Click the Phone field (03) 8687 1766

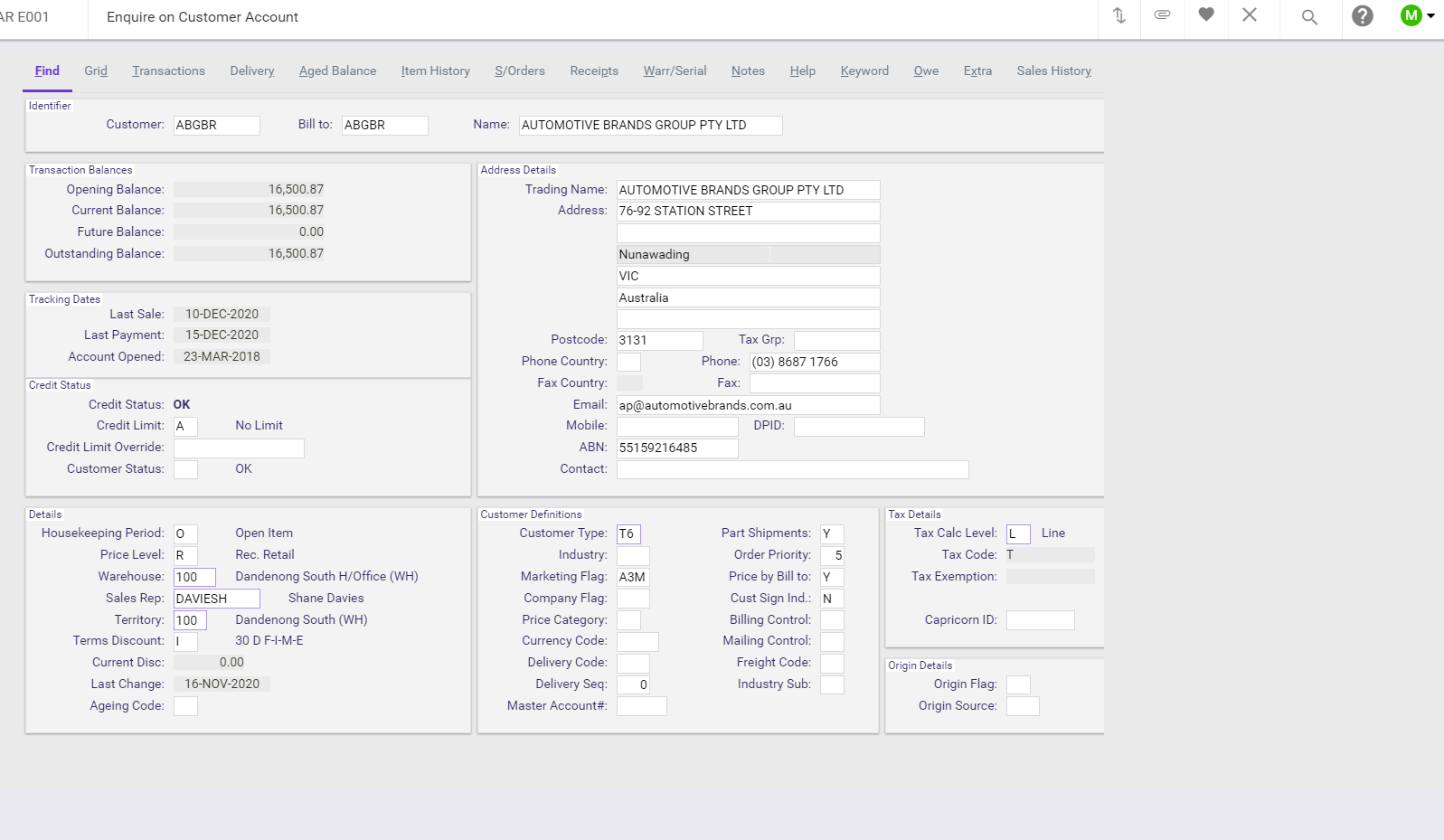815,362
